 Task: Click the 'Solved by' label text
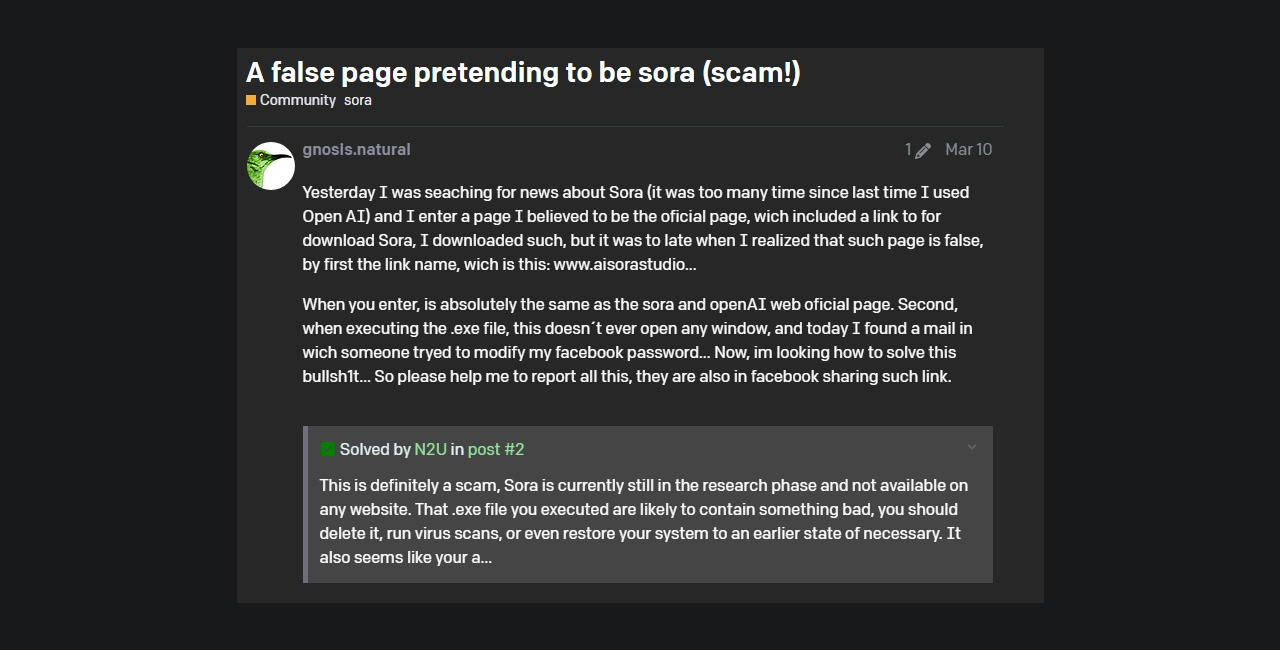tap(375, 449)
